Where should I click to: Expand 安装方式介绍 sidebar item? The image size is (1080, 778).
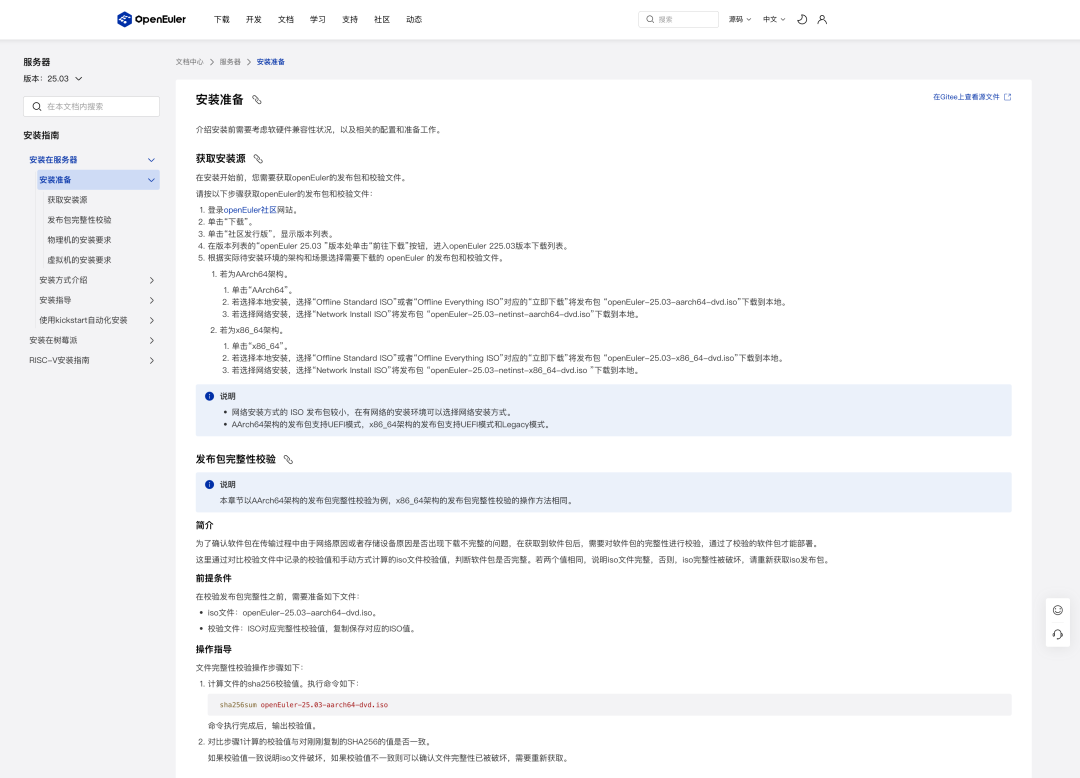point(152,280)
